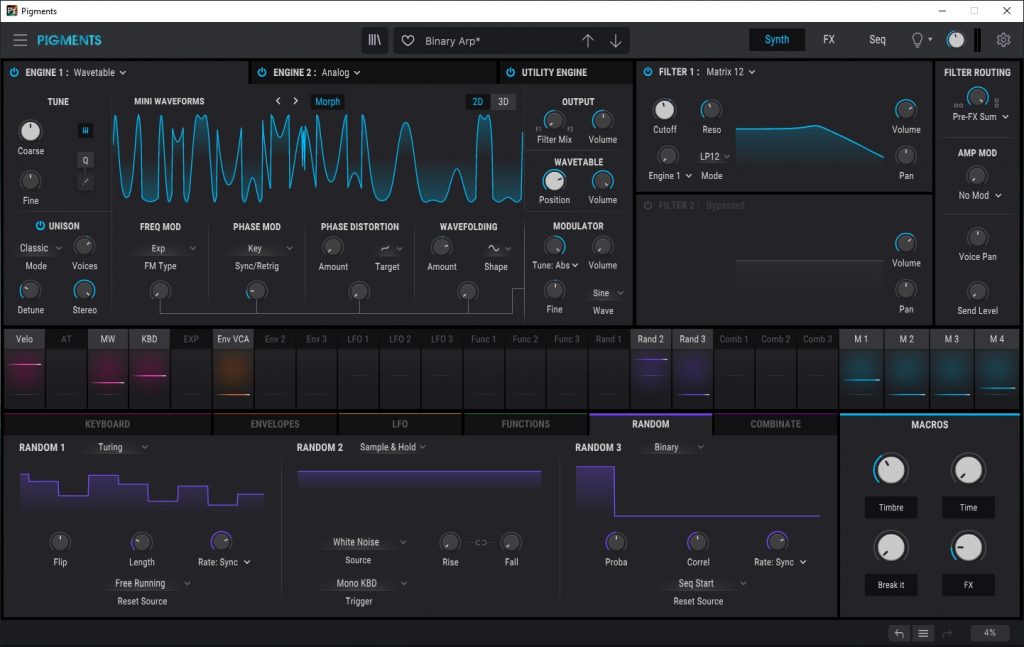
Task: Toggle Utility Engine power button
Action: click(510, 72)
